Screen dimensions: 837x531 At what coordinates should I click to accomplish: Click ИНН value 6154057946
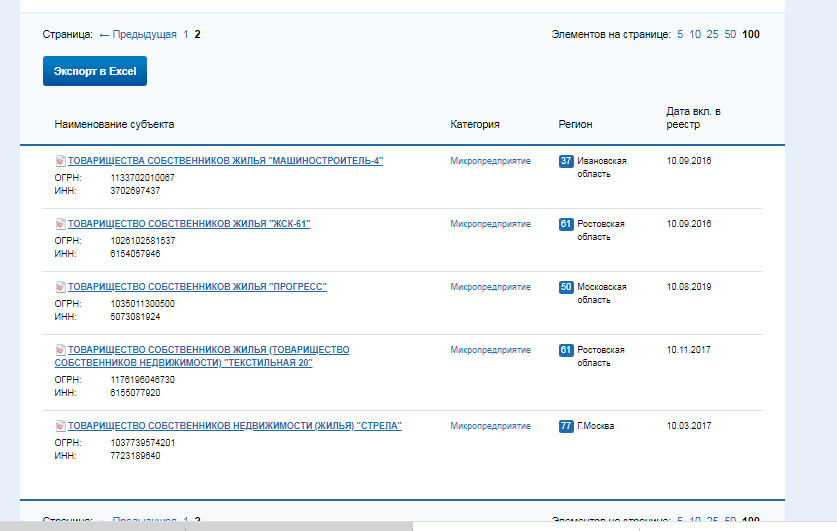pyautogui.click(x=135, y=253)
